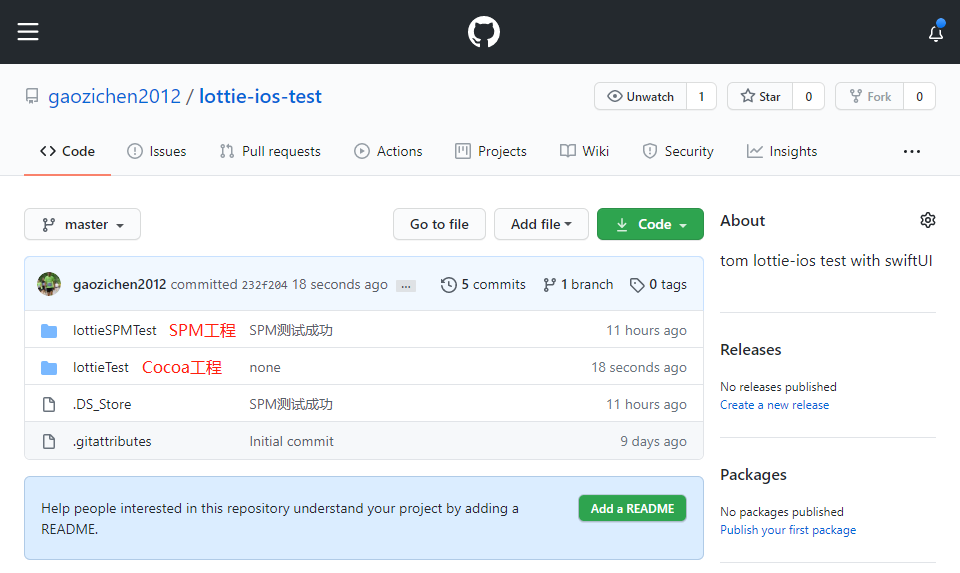Click Add a README button
The width and height of the screenshot is (960, 573).
coord(632,509)
